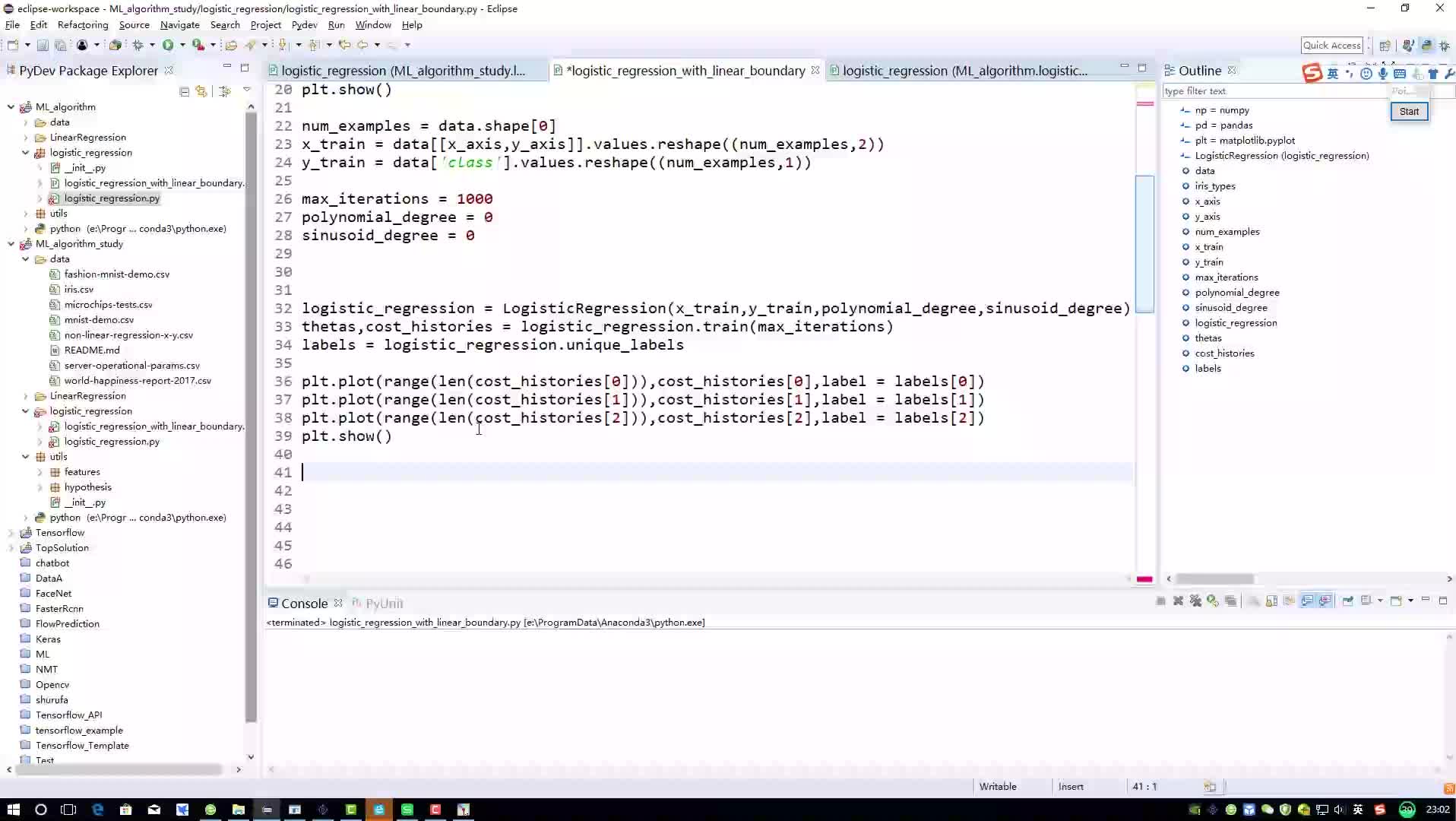1456x821 pixels.
Task: Collapse the utils package in ML_algorithm_study
Action: coord(25,457)
